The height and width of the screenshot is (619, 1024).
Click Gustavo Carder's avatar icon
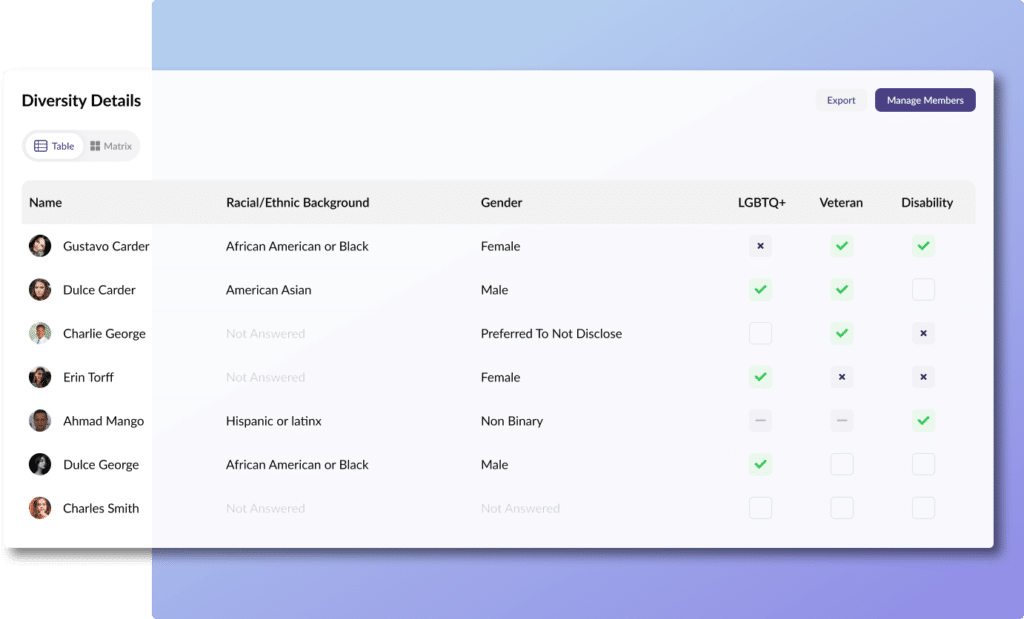click(x=40, y=246)
